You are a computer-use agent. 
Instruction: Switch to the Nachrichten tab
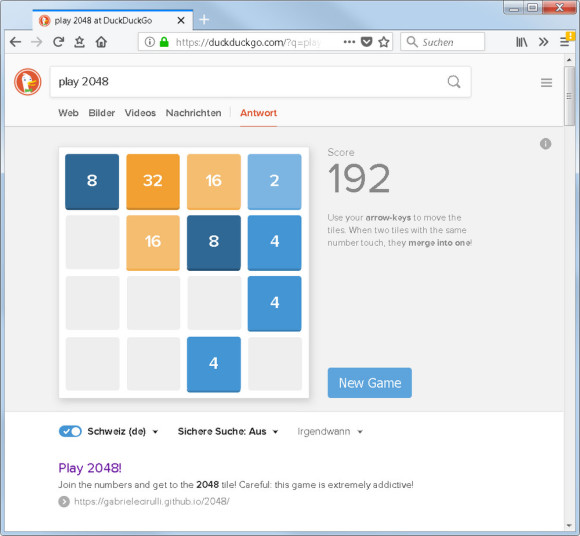pos(193,113)
